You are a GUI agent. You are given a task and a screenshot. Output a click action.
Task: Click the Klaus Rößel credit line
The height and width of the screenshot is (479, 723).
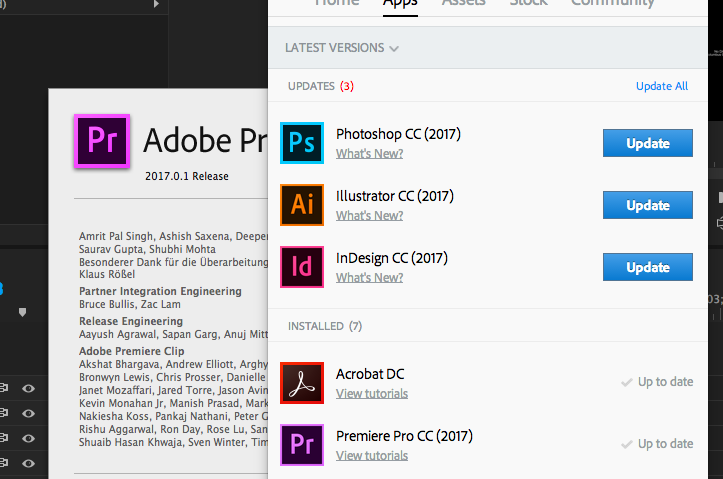pyautogui.click(x=107, y=274)
